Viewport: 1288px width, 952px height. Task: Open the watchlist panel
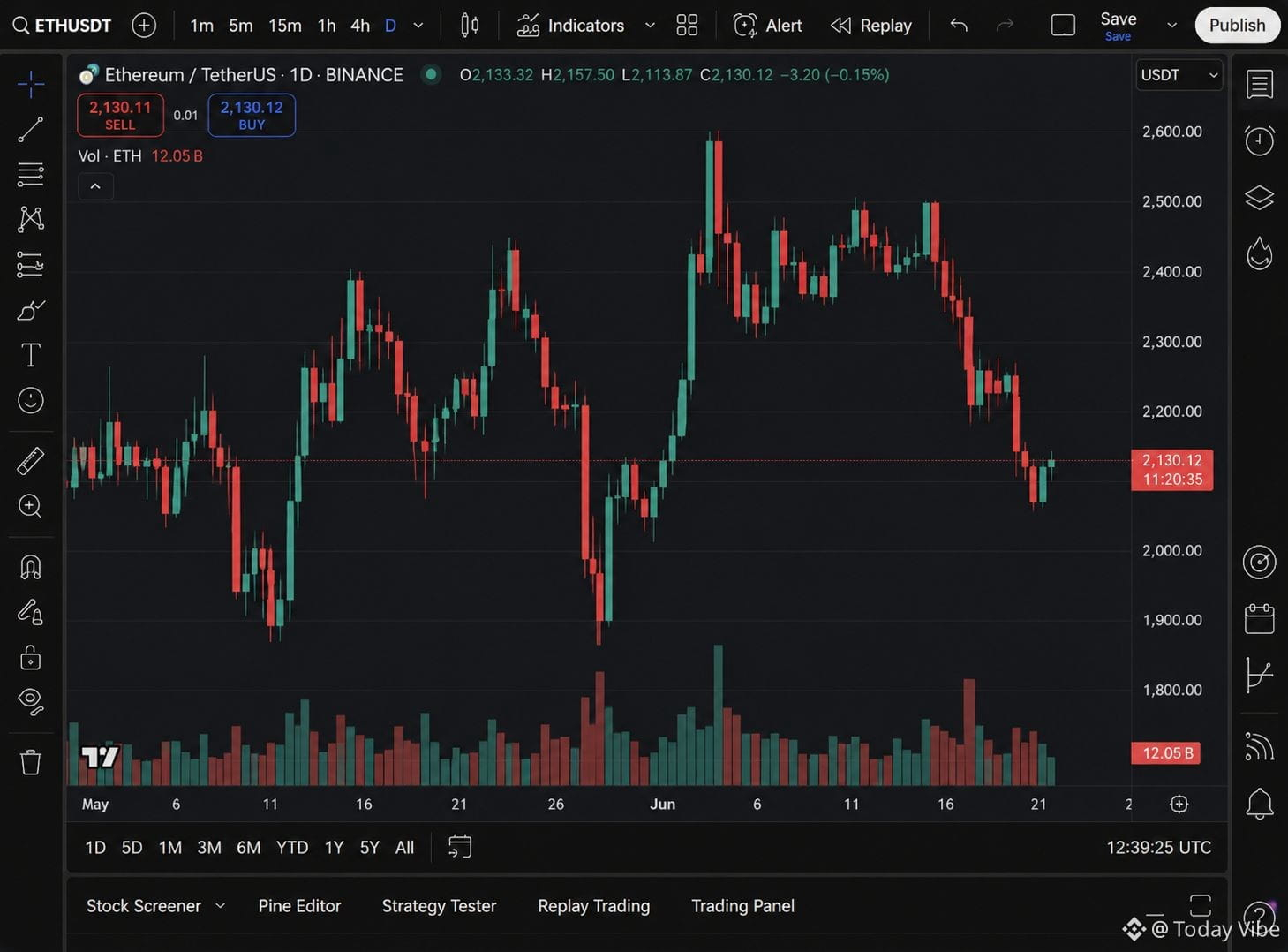pyautogui.click(x=1259, y=85)
